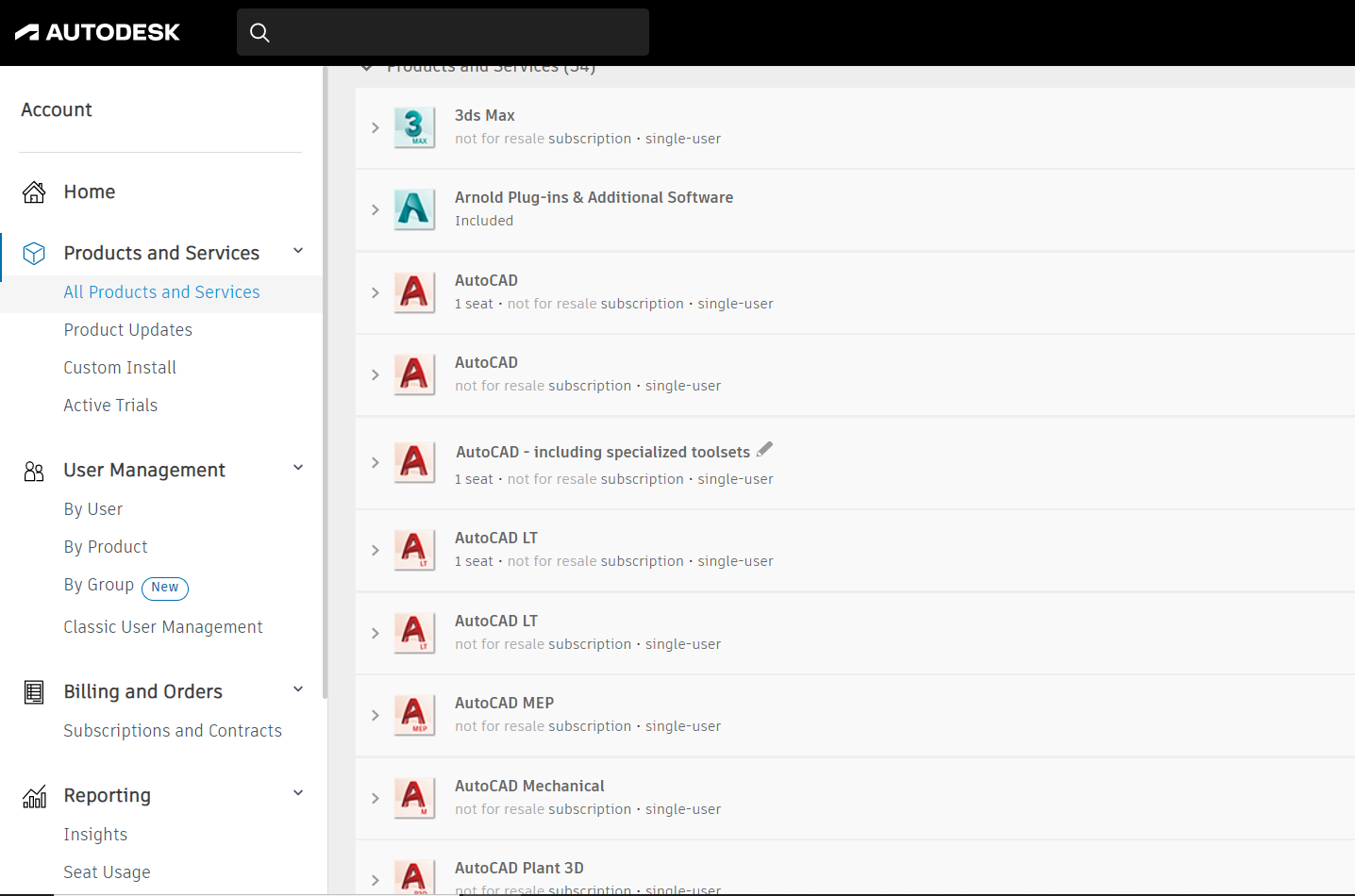Expand the 3ds Max row

tap(376, 127)
